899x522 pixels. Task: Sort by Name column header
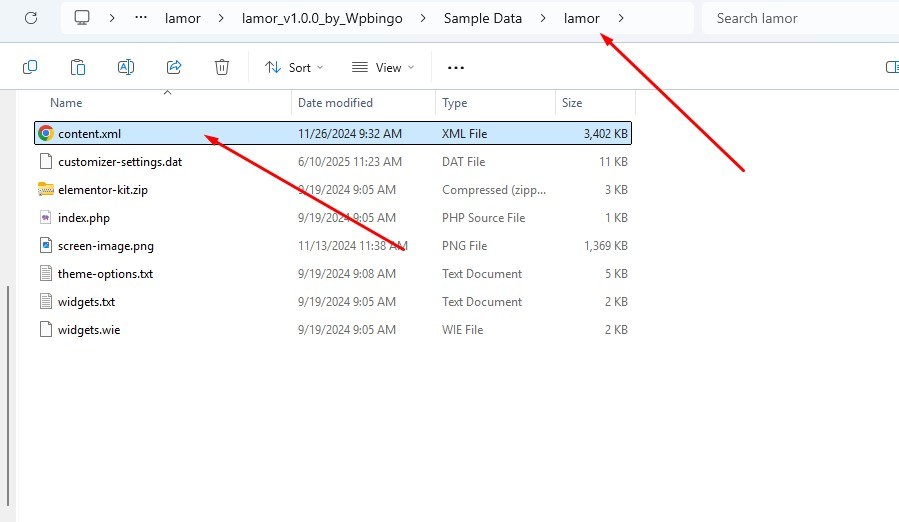pos(66,103)
